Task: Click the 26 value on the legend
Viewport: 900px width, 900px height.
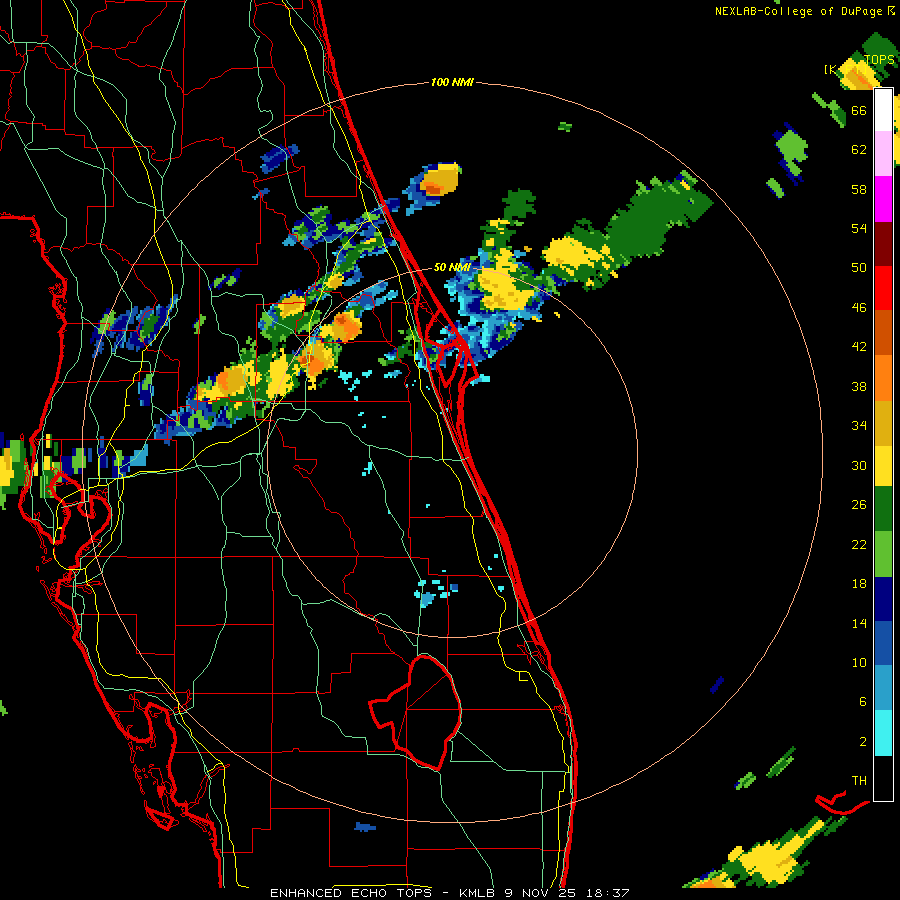Action: click(859, 504)
